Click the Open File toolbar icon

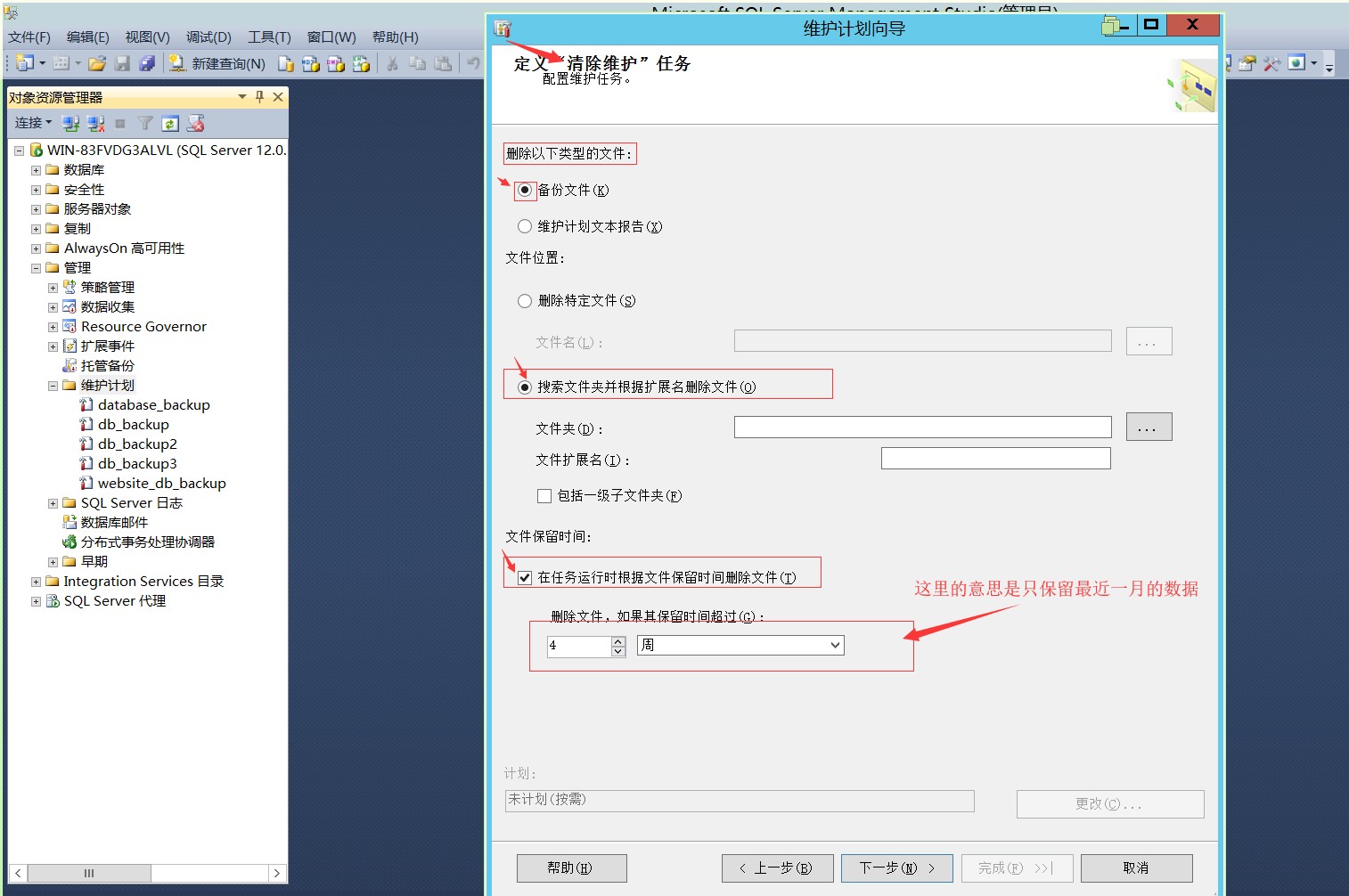[x=98, y=63]
